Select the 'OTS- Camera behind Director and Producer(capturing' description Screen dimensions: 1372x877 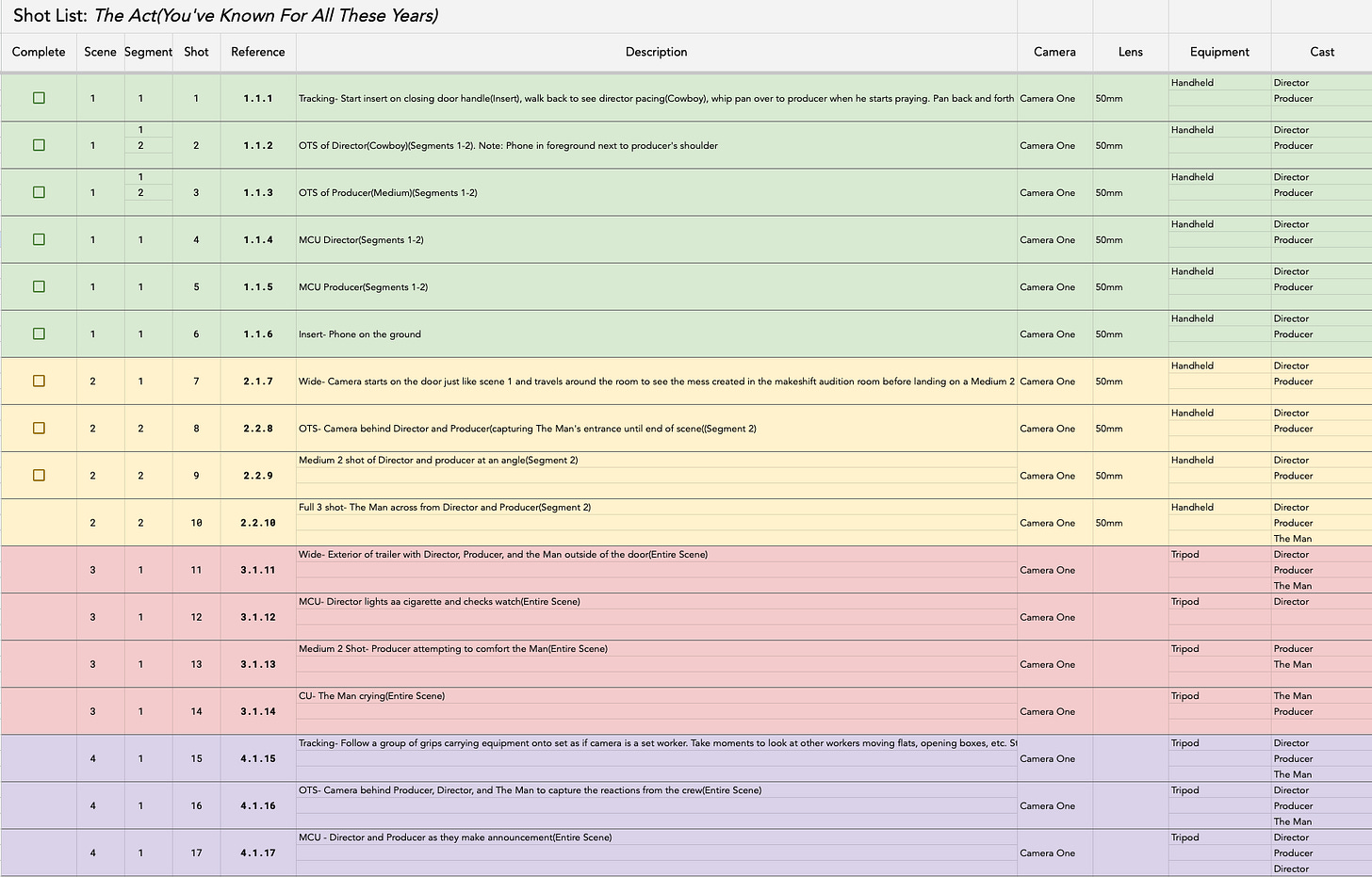click(x=657, y=428)
